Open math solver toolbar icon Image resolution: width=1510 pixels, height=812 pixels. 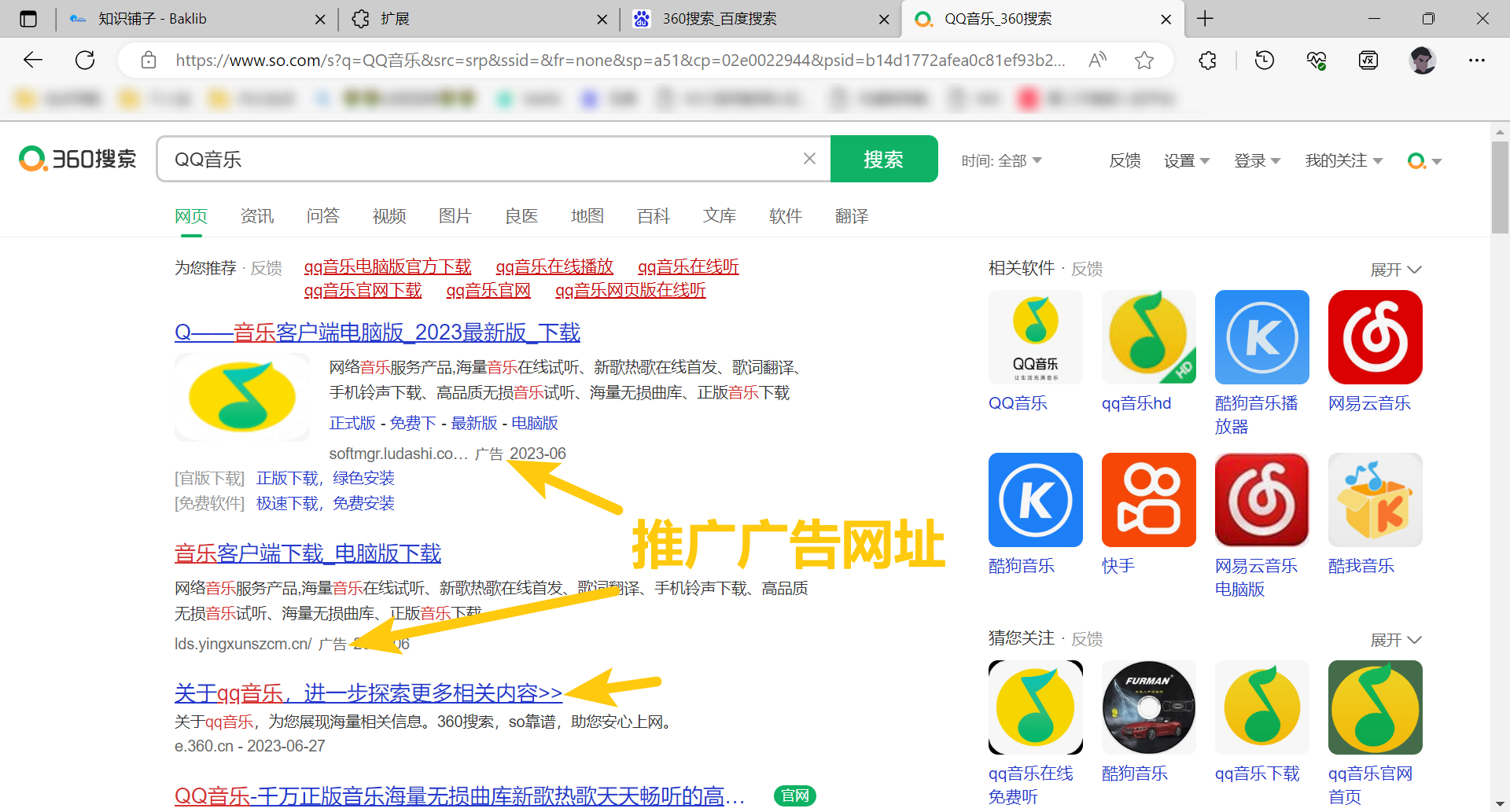[x=1368, y=60]
